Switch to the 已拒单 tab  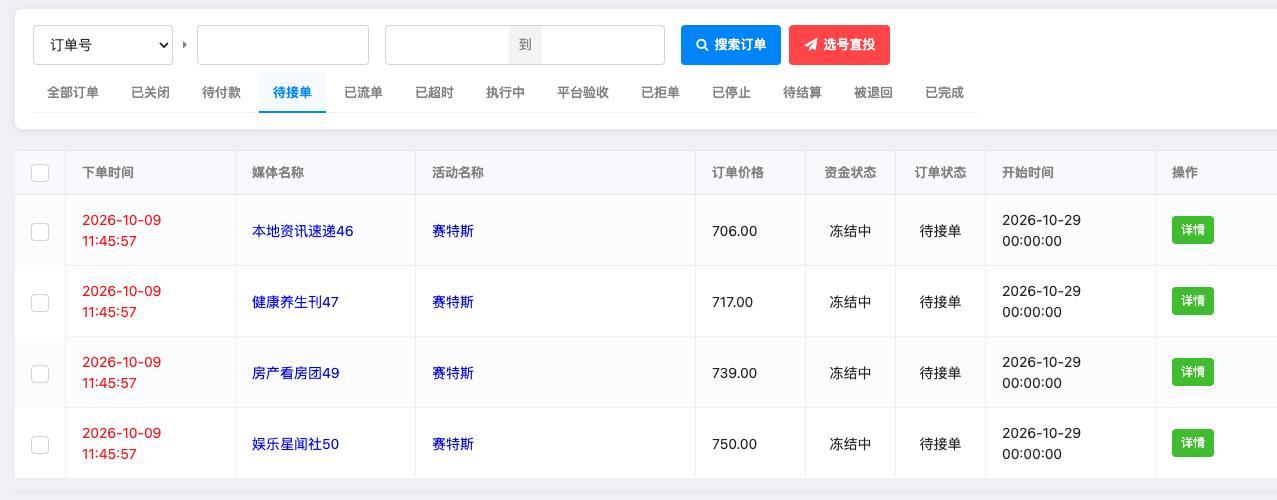(660, 93)
